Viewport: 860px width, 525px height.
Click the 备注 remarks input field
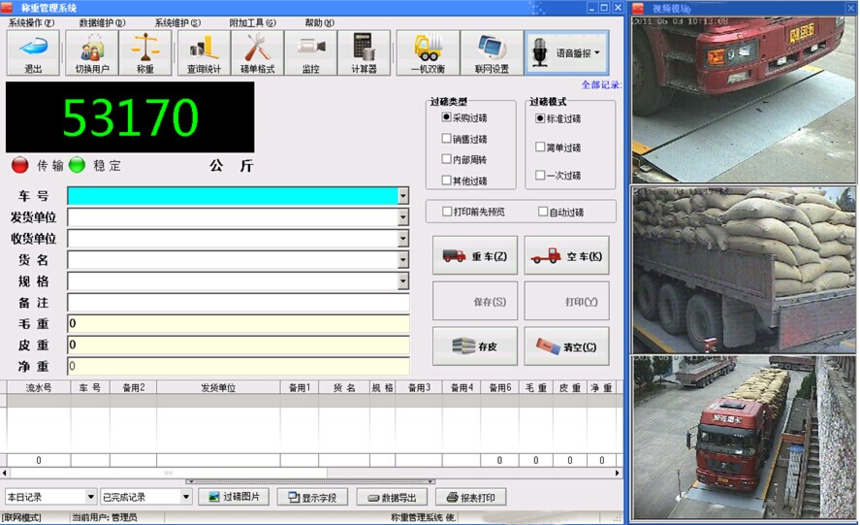coord(238,302)
